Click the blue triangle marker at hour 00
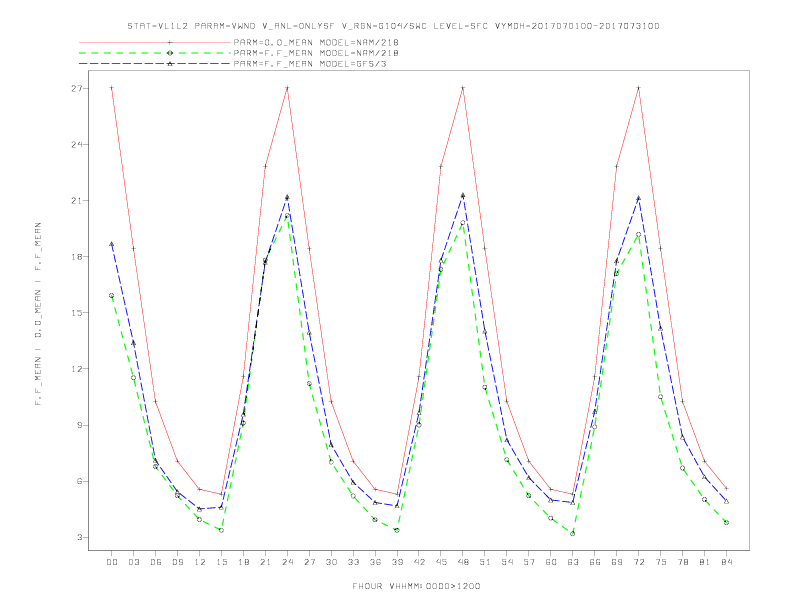Screen dimensions: 792x612 (111, 244)
